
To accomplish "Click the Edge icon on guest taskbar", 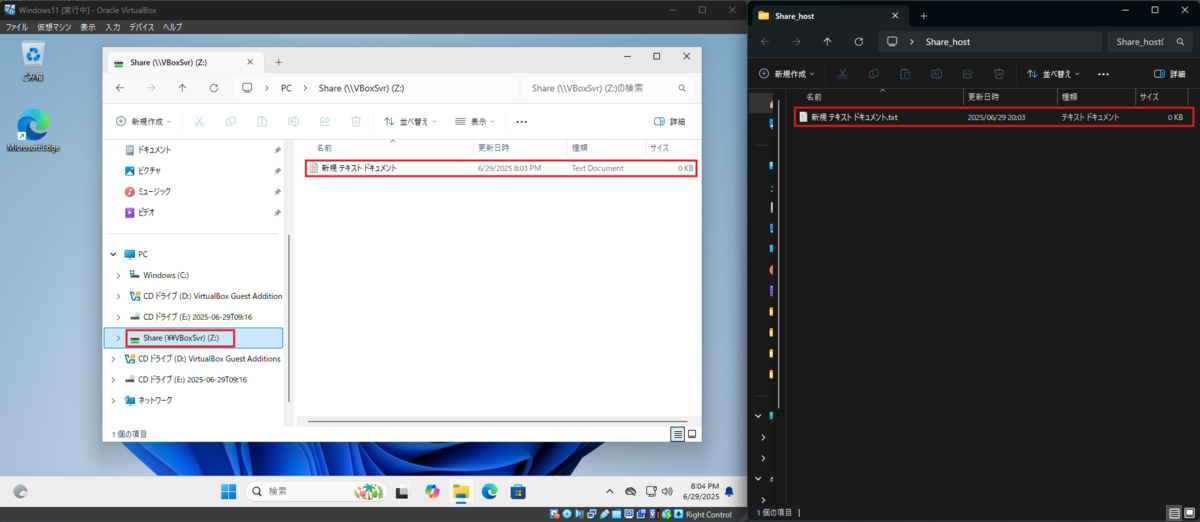I will (490, 491).
